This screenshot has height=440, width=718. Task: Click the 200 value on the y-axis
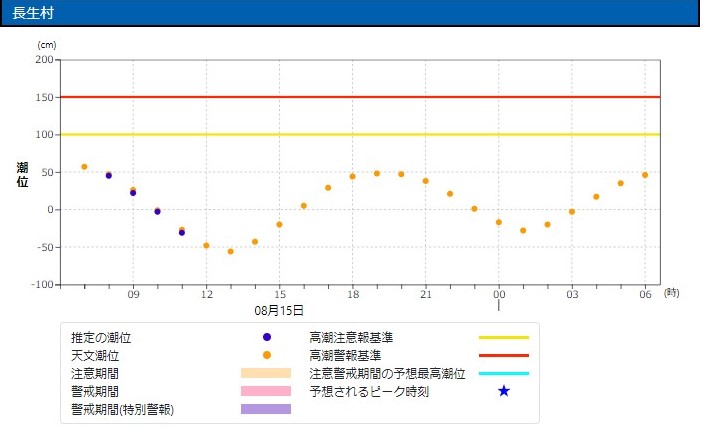click(44, 60)
